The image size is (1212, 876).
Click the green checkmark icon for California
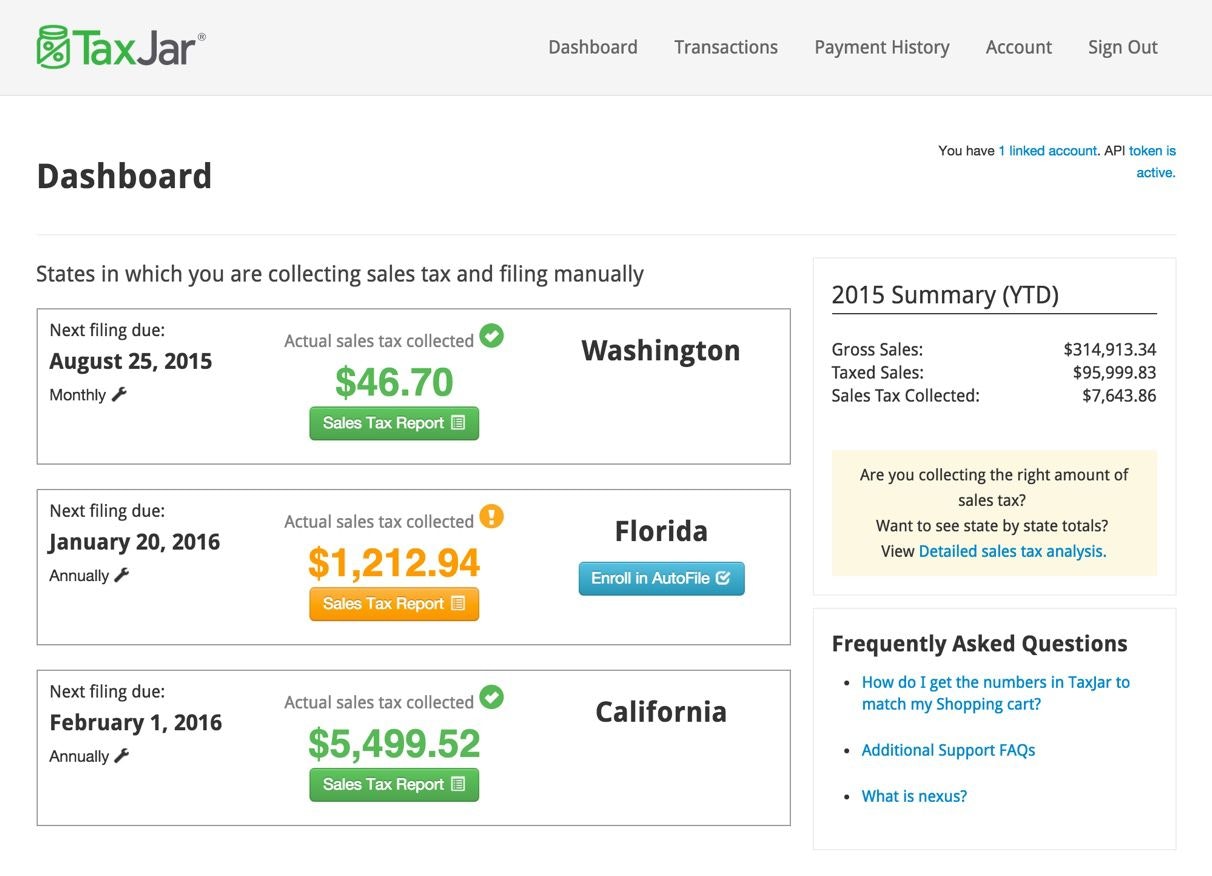tap(491, 698)
